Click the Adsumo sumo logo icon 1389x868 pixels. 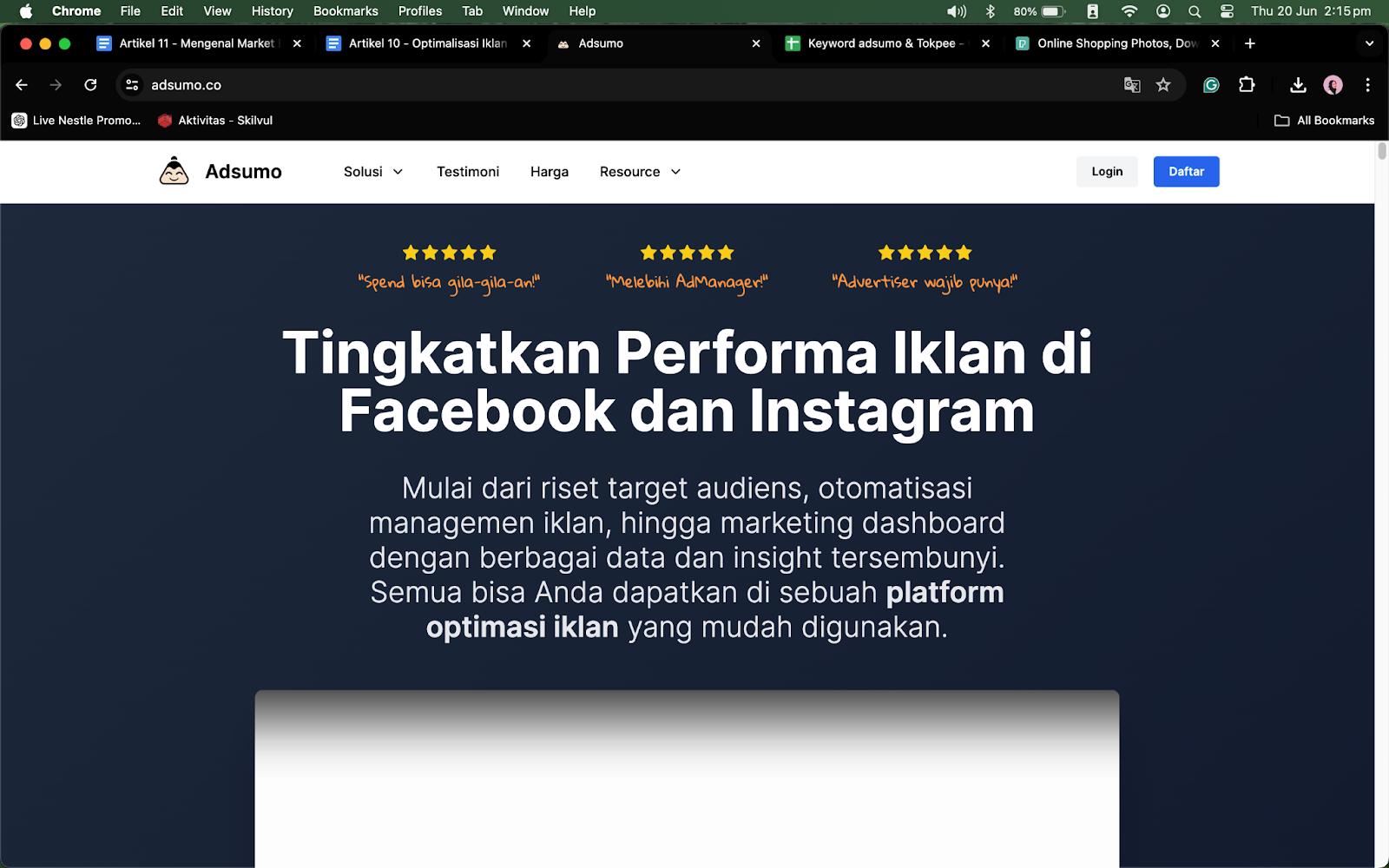point(174,171)
